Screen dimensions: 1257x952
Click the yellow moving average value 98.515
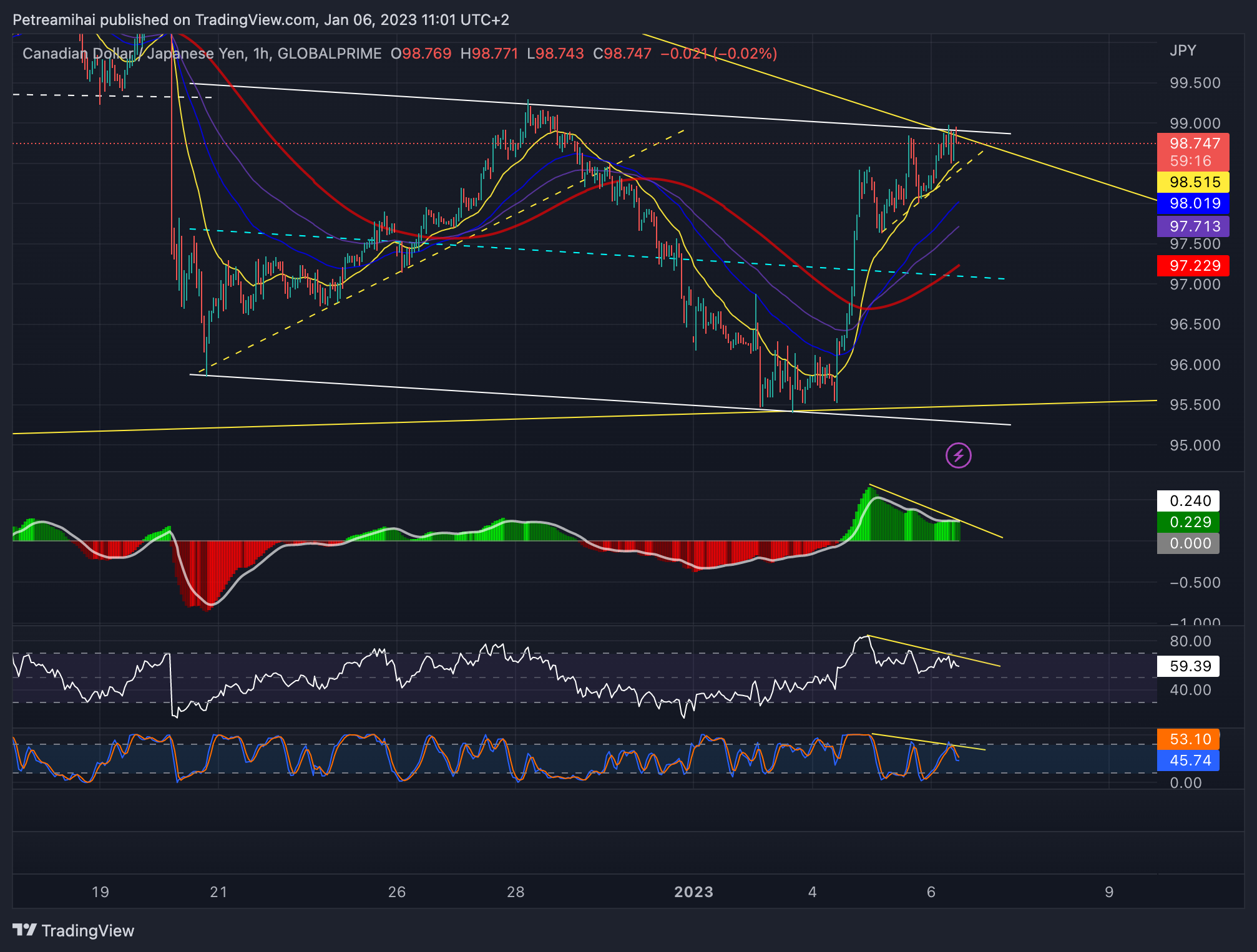[x=1193, y=182]
